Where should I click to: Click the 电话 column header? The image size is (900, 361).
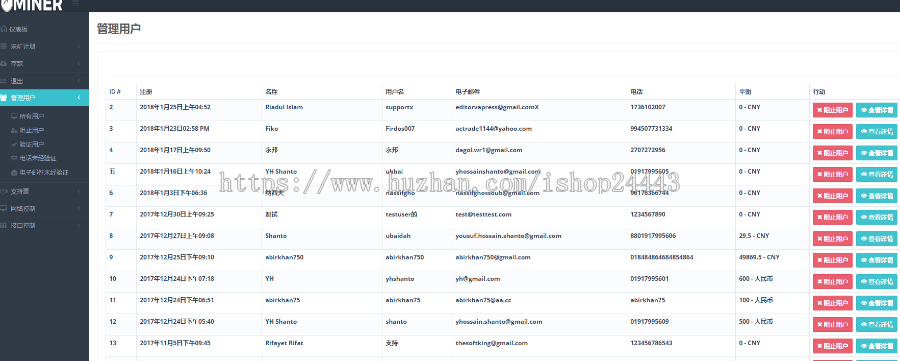[637, 92]
